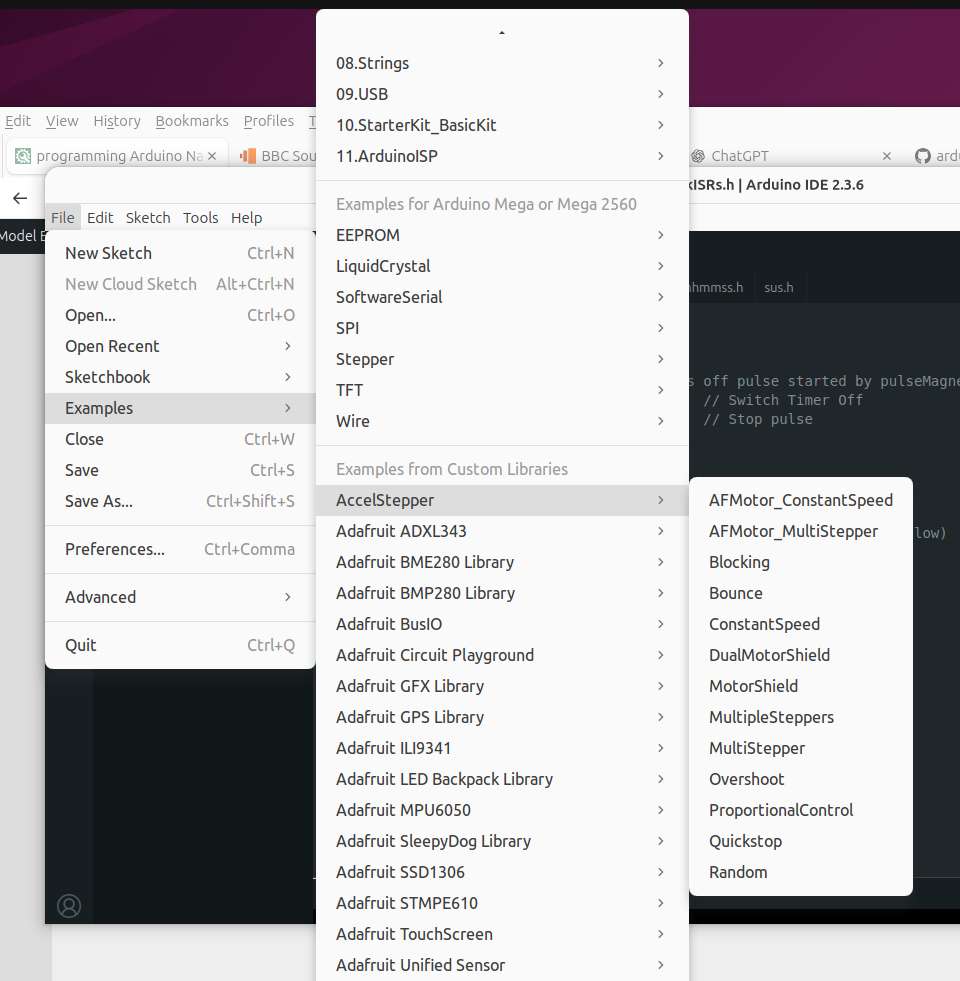960x981 pixels.
Task: Open the Random example
Action: tap(800, 872)
